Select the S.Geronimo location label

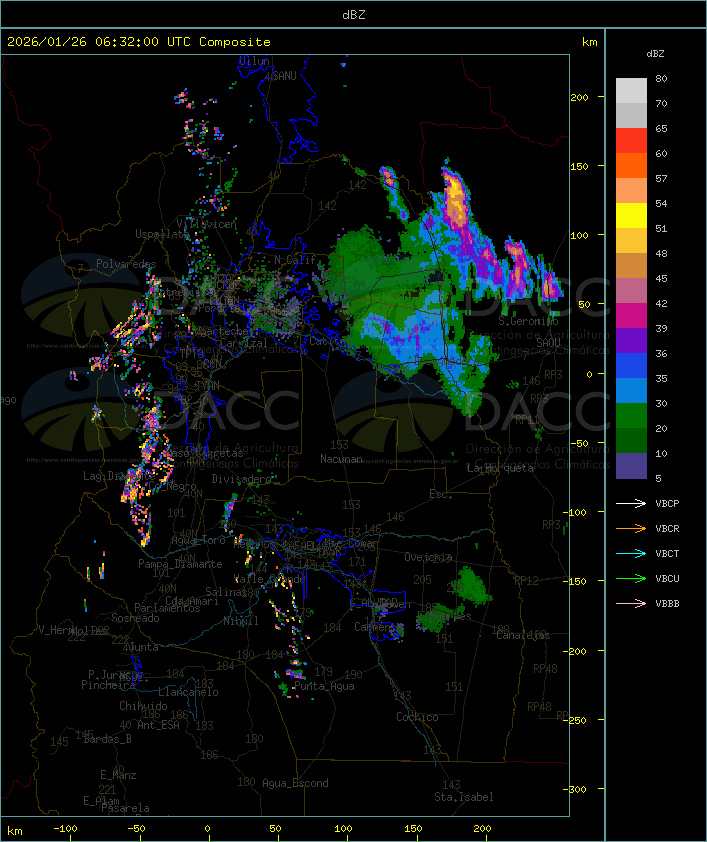tap(527, 321)
